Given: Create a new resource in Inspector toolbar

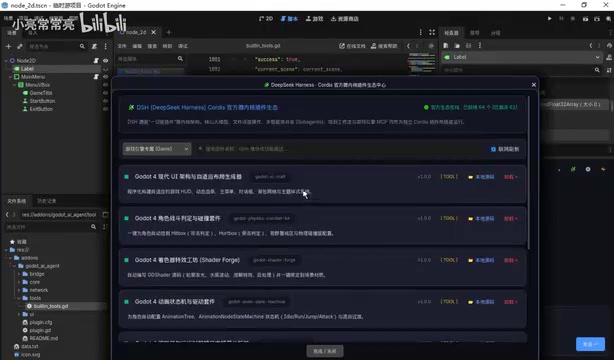Looking at the screenshot, I should coord(446,45).
